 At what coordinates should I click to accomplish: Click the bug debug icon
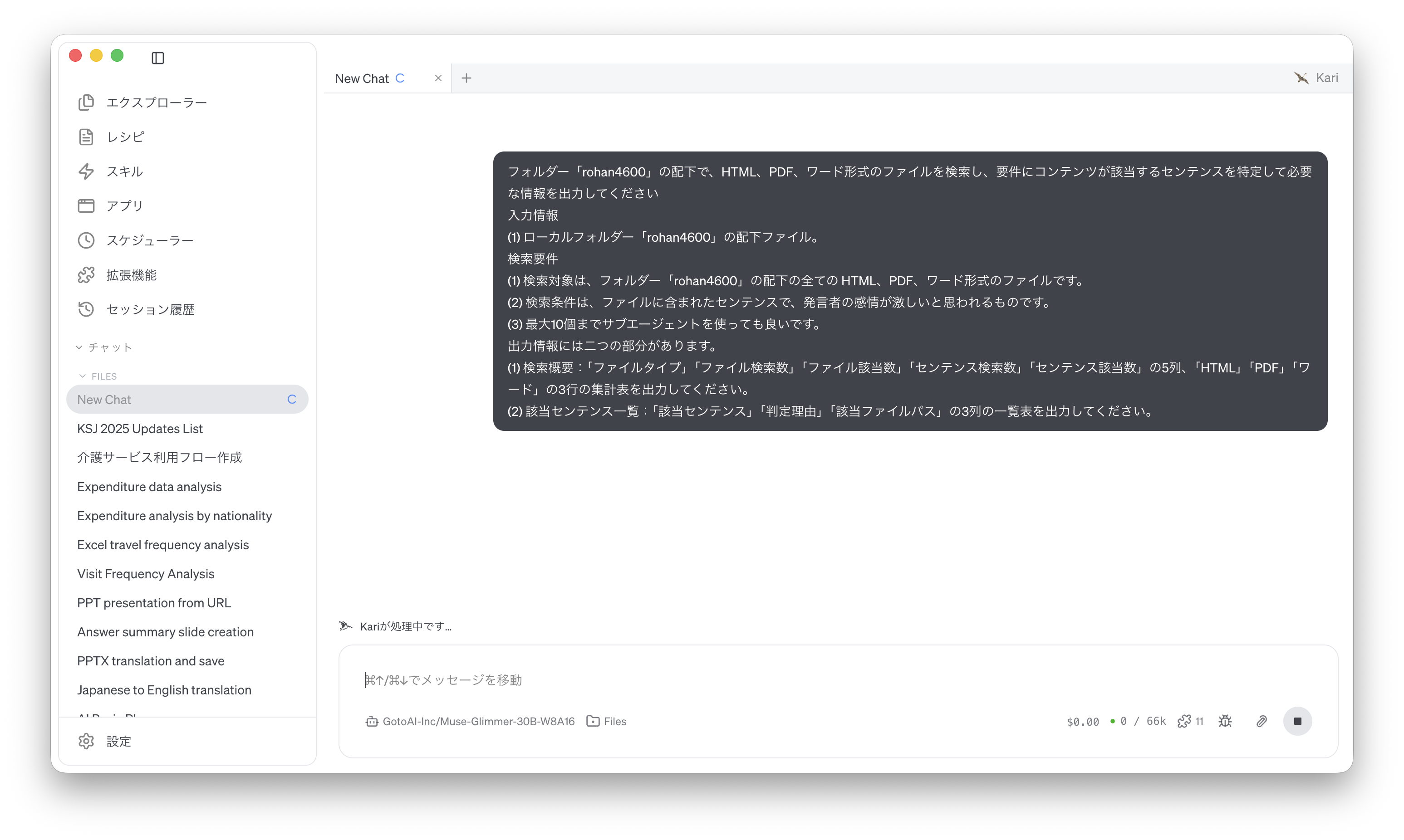pyautogui.click(x=1226, y=721)
